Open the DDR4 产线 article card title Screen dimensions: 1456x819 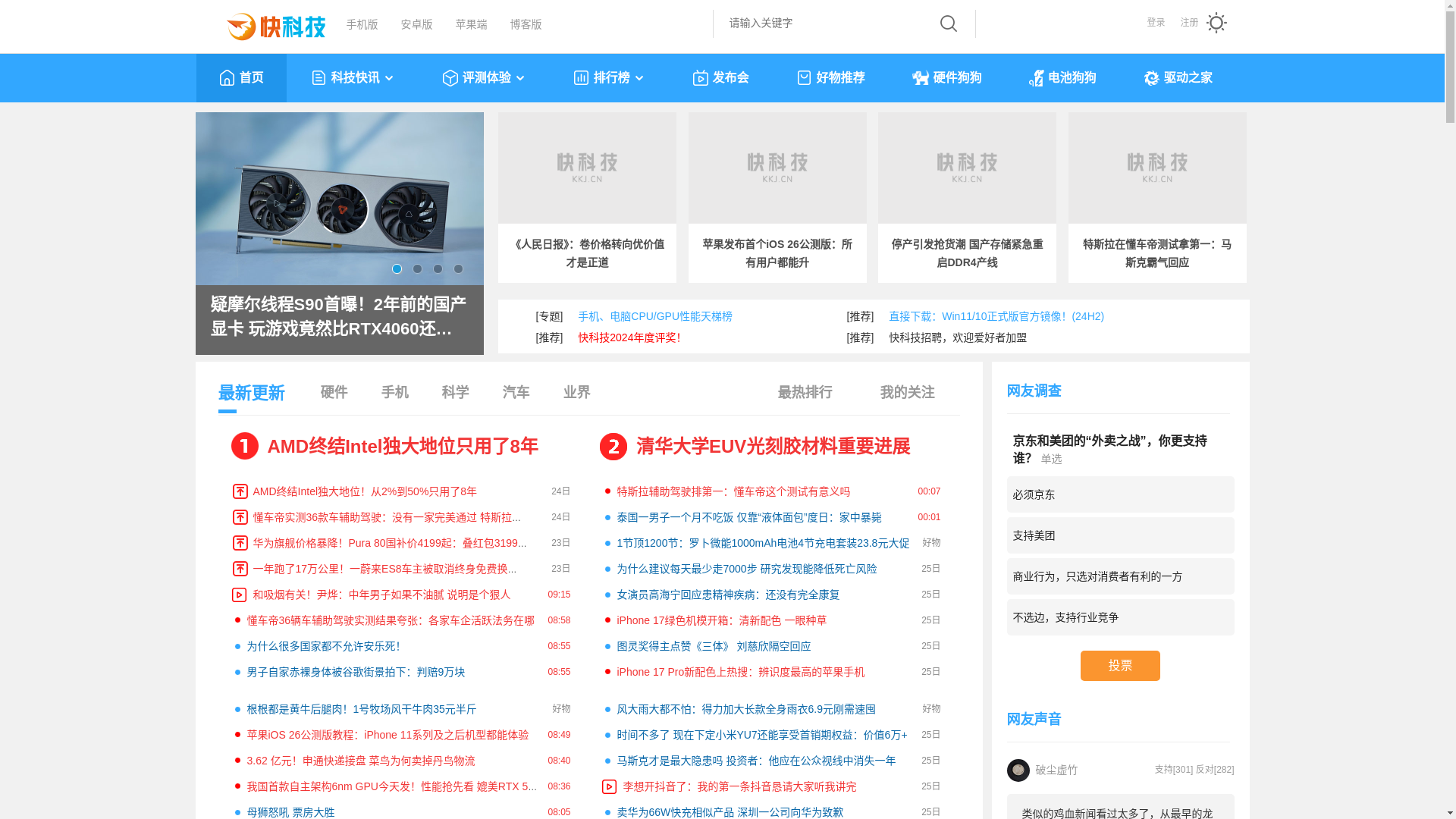[x=967, y=253]
